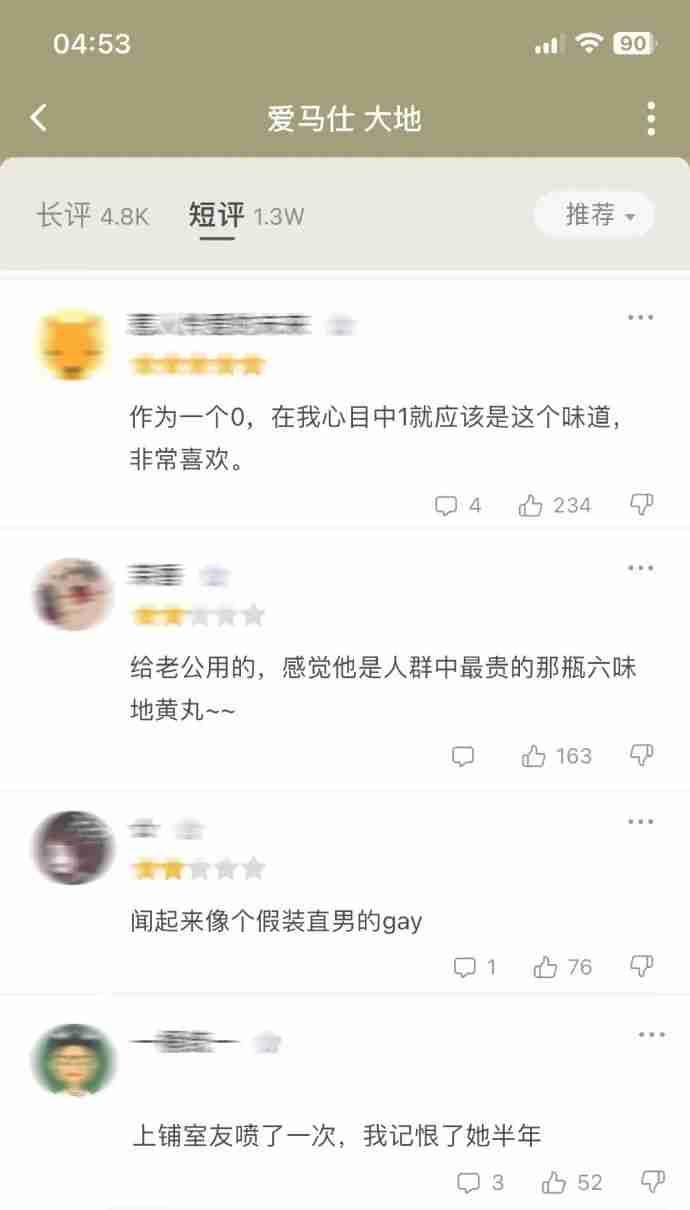Open more options on the 假装直男 review
The image size is (690, 1210).
point(641,821)
